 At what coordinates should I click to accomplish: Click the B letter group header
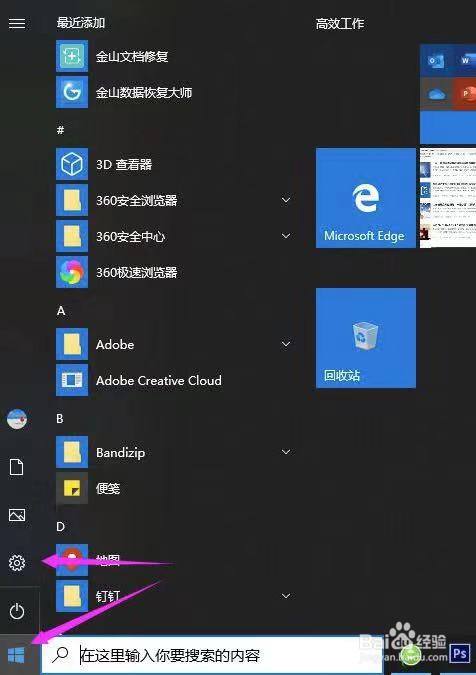click(60, 419)
